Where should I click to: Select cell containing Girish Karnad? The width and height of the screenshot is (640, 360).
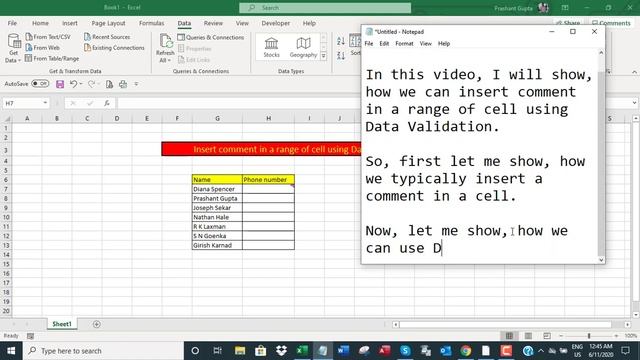coord(217,245)
